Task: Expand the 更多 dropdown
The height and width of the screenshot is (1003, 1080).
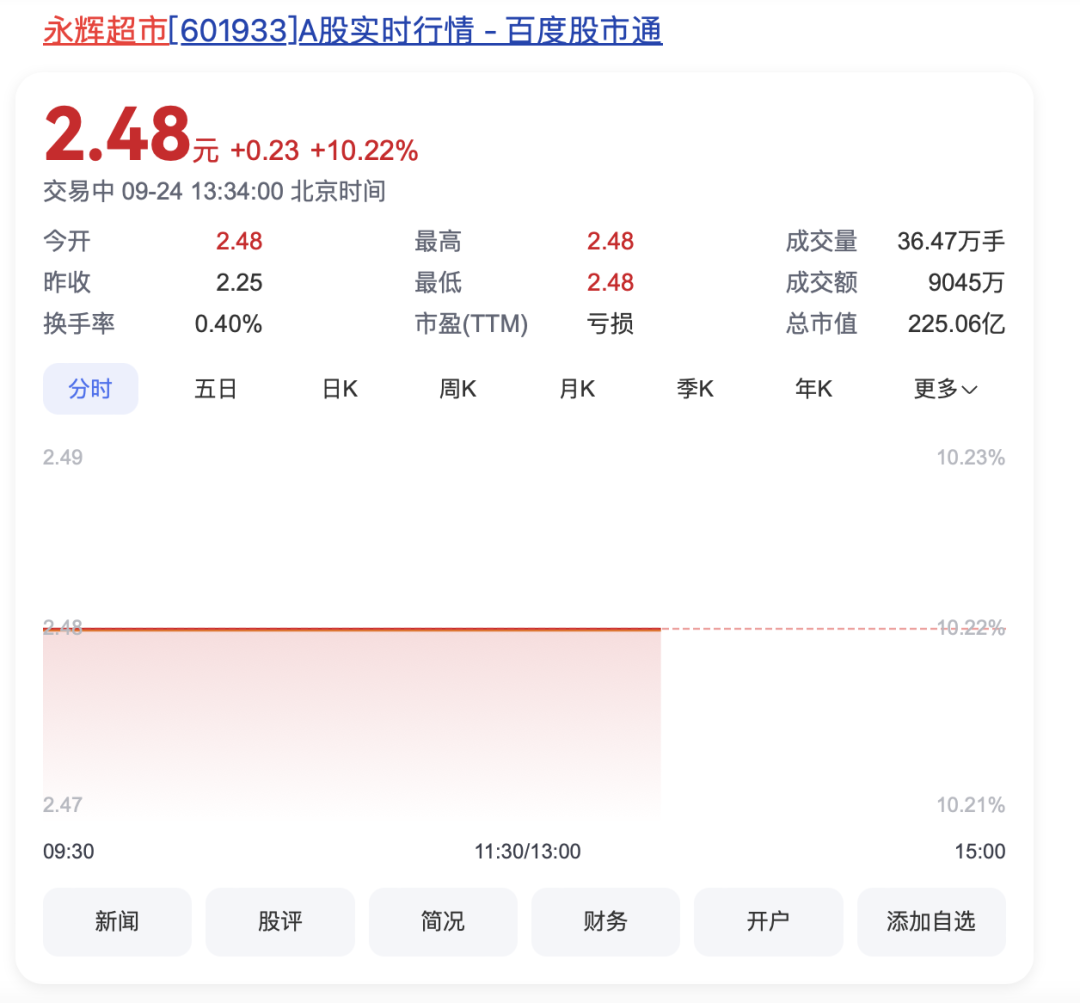Action: [945, 389]
